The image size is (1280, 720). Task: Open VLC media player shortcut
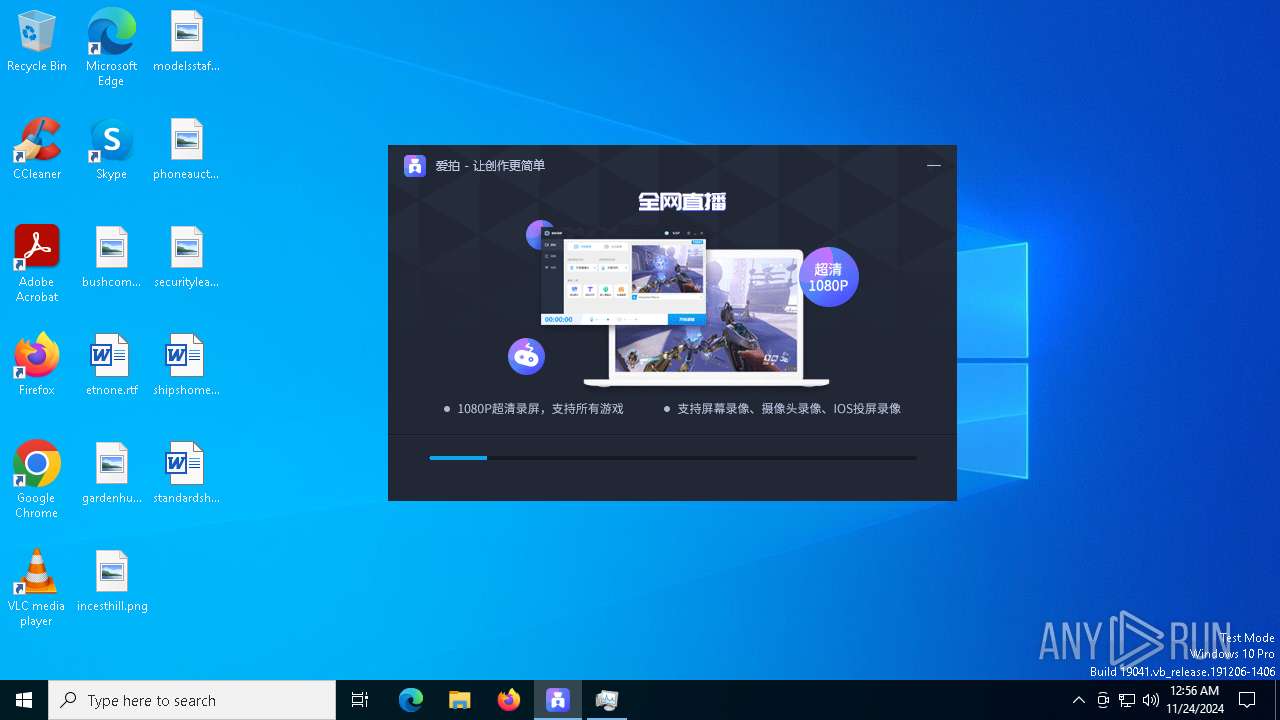[37, 588]
